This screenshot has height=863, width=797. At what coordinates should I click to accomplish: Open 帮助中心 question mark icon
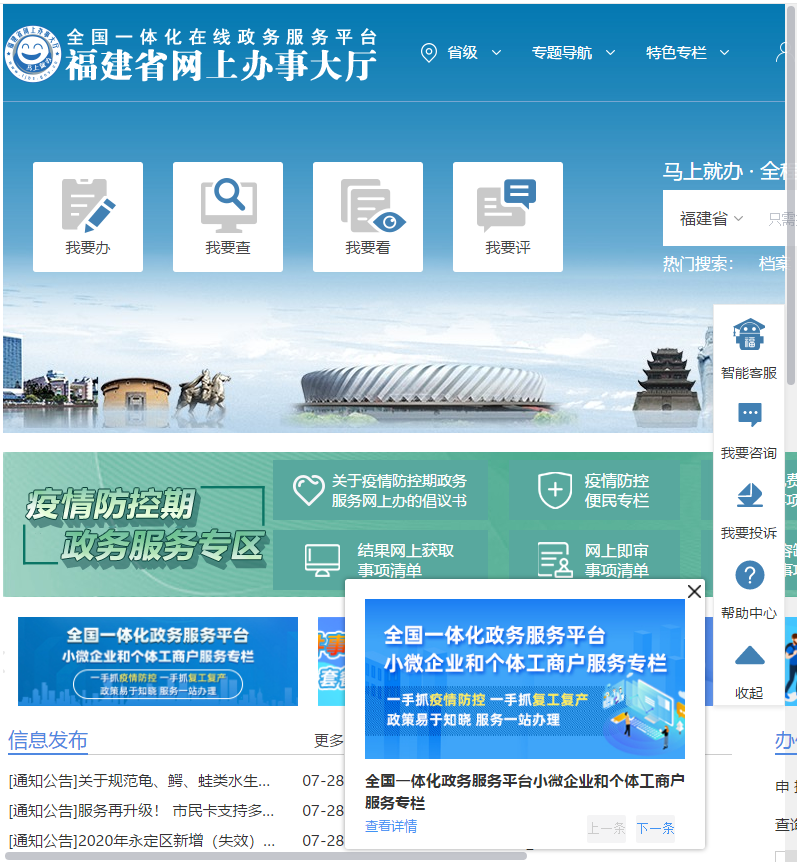(749, 575)
